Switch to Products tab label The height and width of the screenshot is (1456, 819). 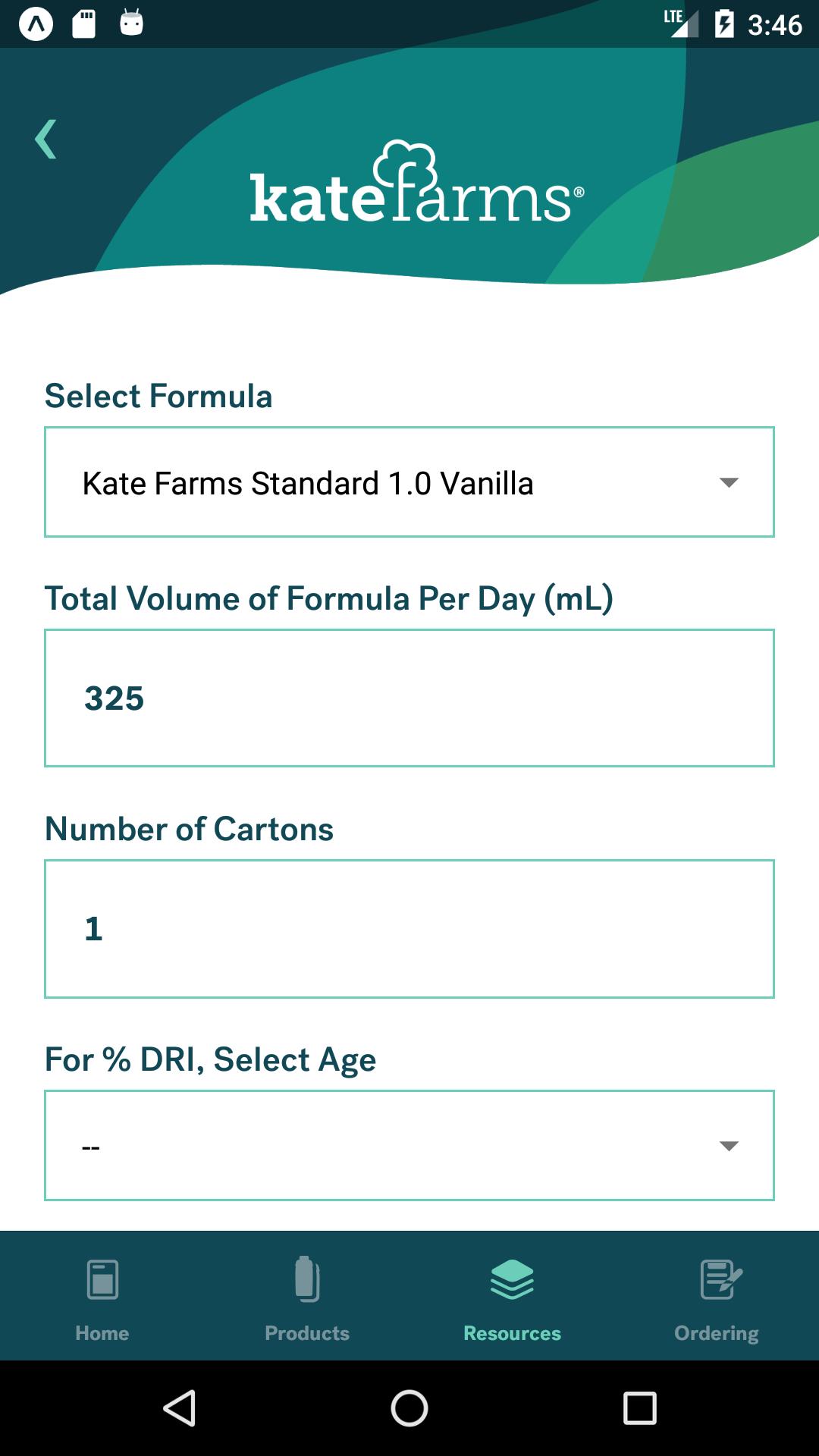tap(307, 1333)
